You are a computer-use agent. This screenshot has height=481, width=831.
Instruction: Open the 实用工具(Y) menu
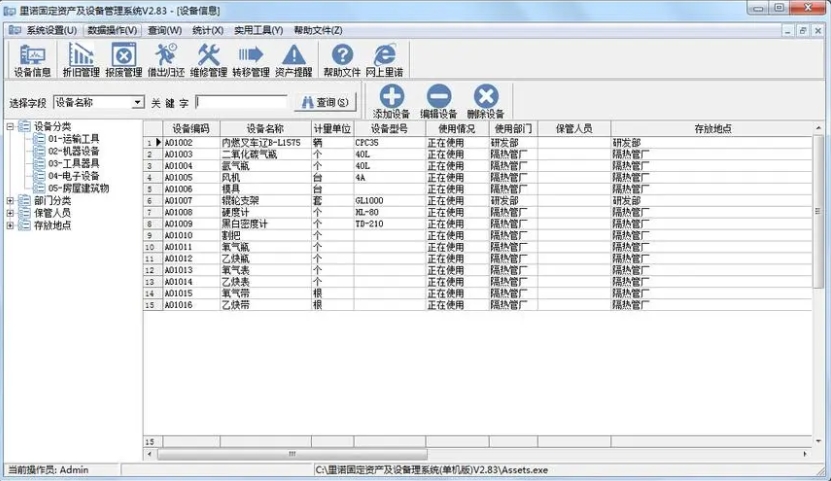[259, 30]
